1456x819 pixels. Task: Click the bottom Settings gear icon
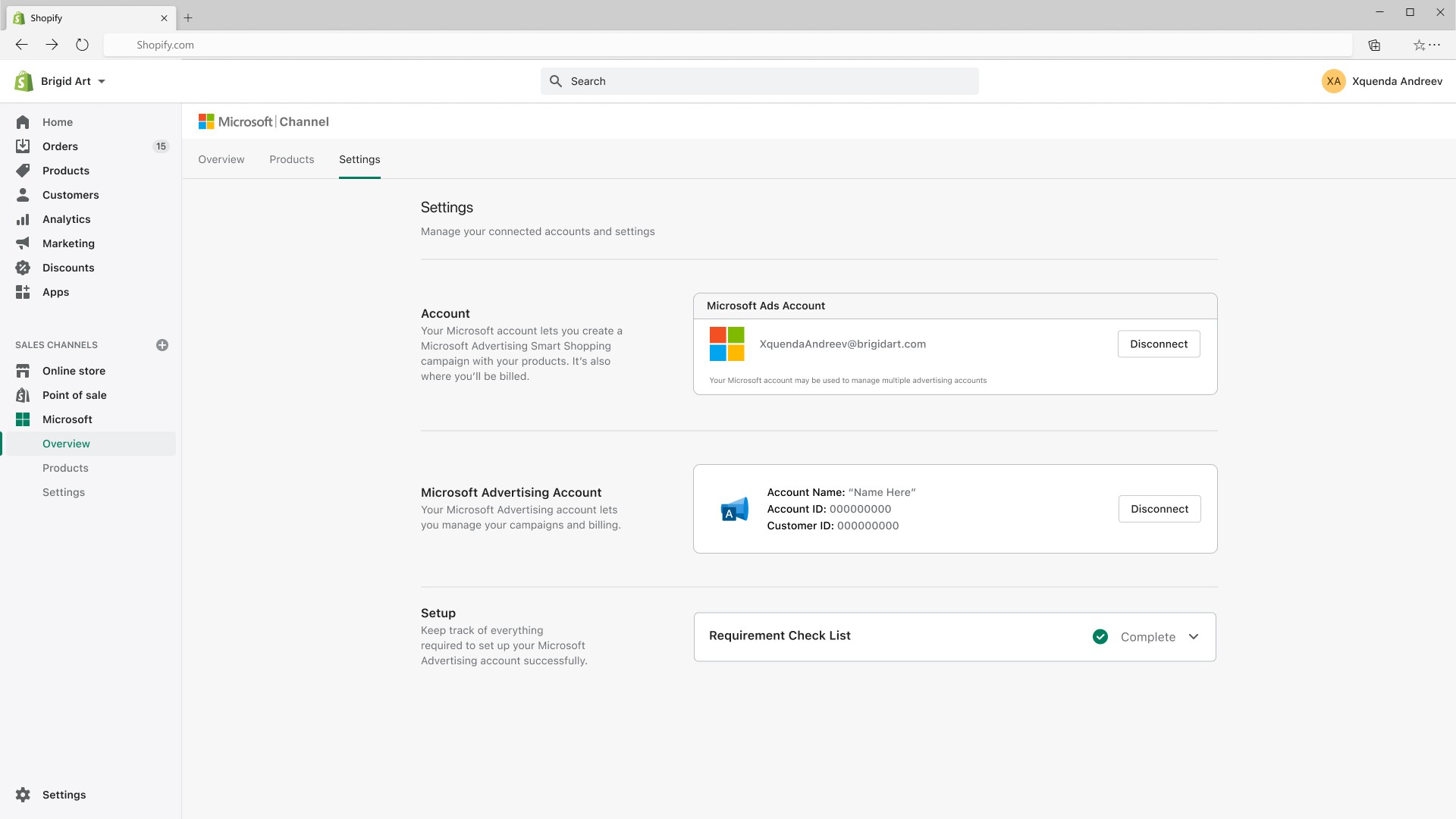click(23, 795)
